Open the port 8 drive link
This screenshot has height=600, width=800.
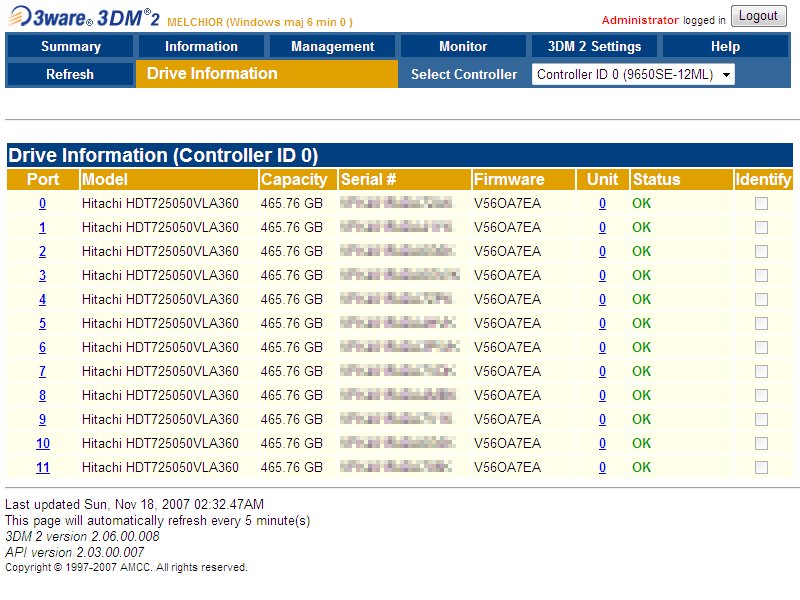[x=42, y=395]
